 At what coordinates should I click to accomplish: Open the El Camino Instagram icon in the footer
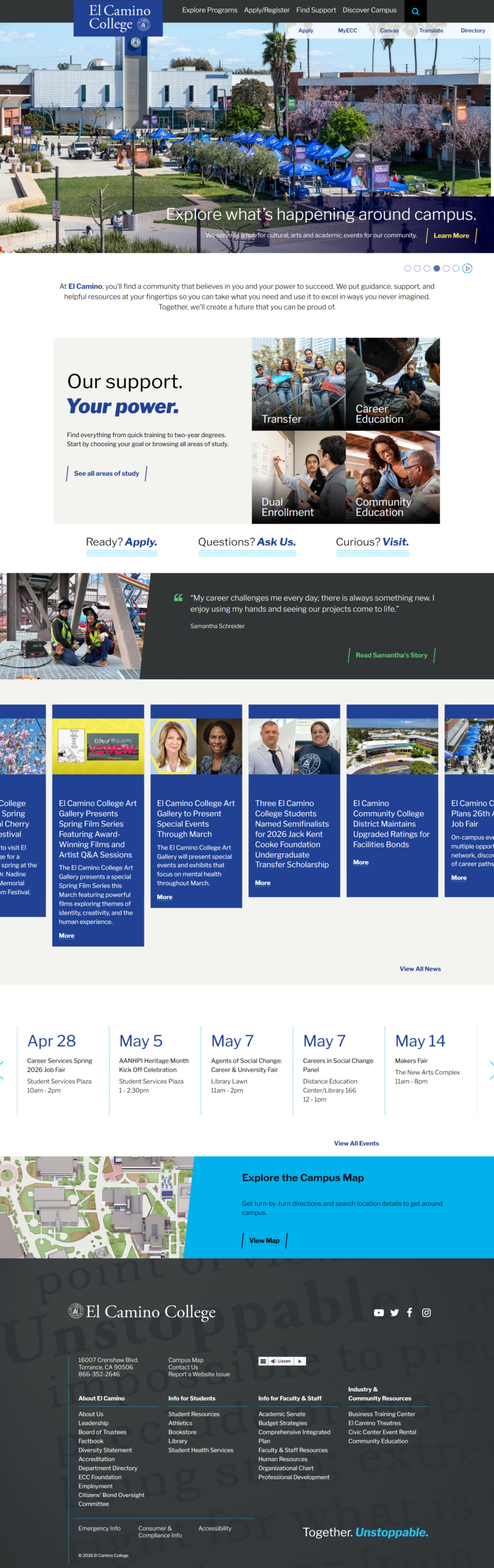(x=427, y=1313)
